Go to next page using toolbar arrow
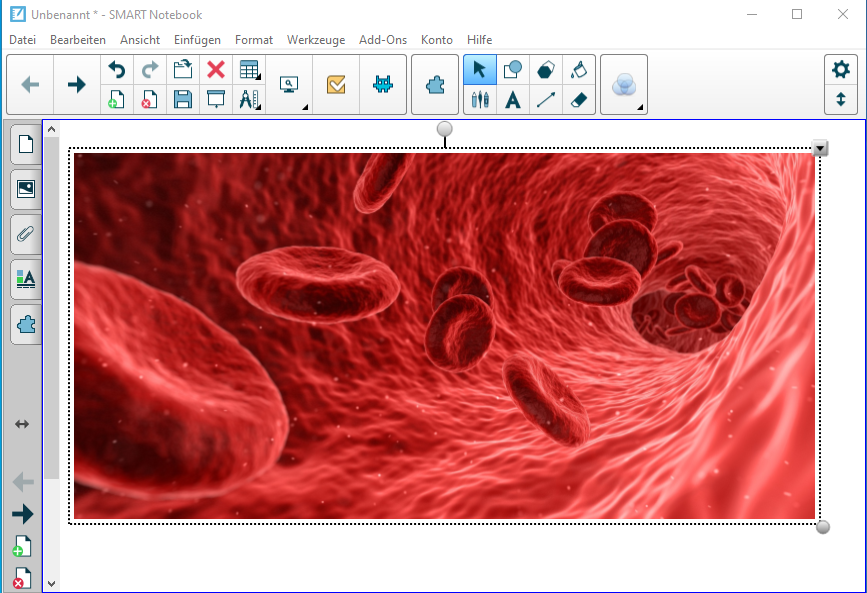The width and height of the screenshot is (867, 593). (76, 85)
